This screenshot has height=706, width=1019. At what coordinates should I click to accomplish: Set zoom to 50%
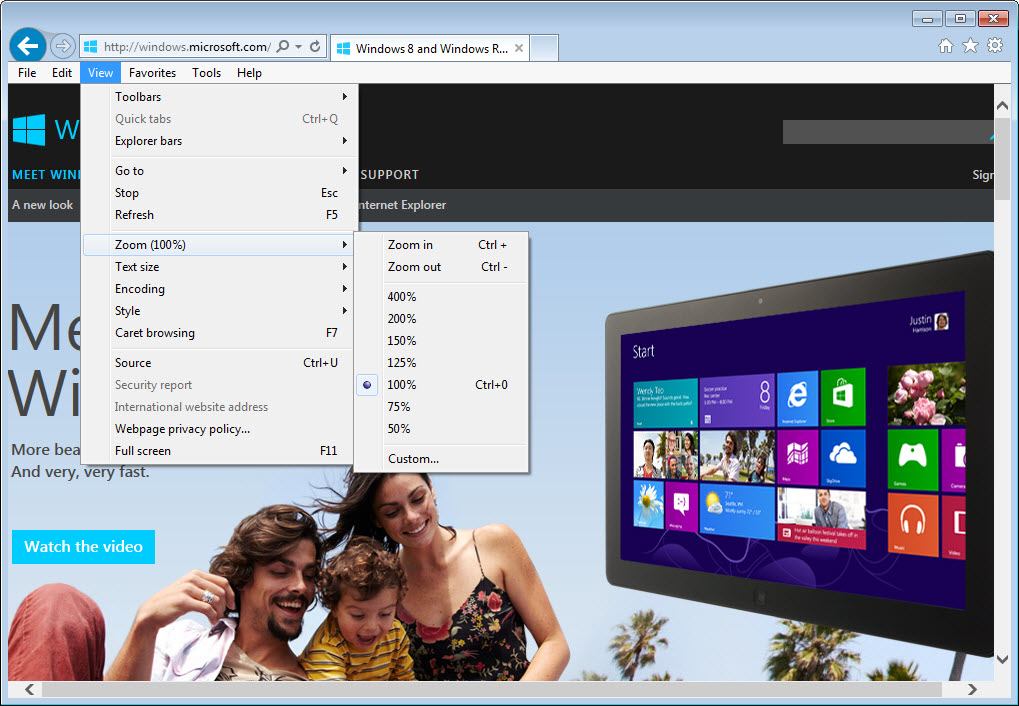pyautogui.click(x=441, y=429)
